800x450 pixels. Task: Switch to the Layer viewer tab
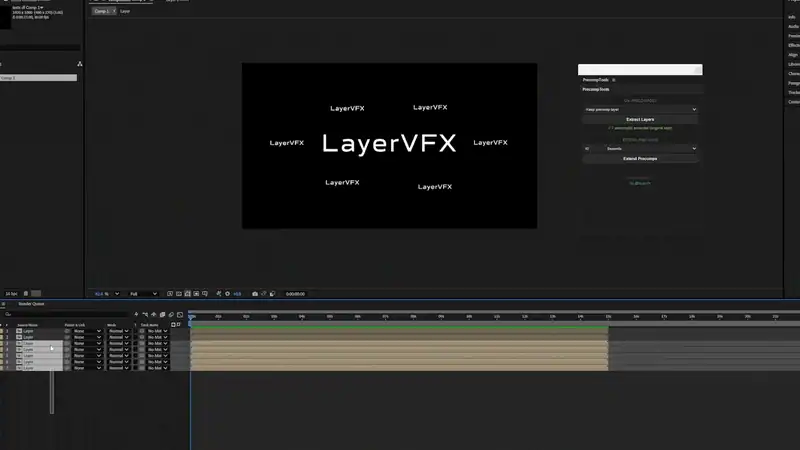pyautogui.click(x=125, y=11)
